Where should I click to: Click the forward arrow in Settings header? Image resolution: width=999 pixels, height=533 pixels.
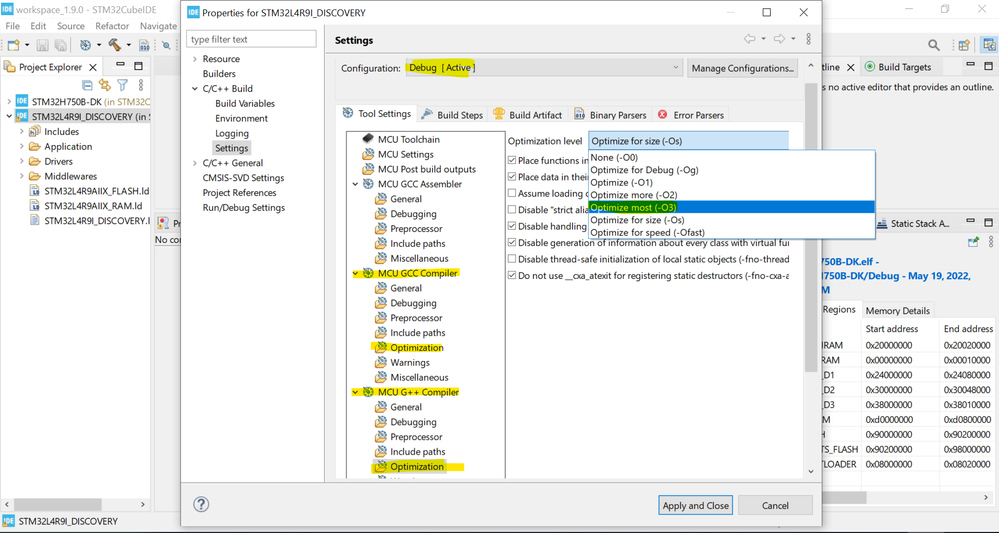(x=779, y=39)
